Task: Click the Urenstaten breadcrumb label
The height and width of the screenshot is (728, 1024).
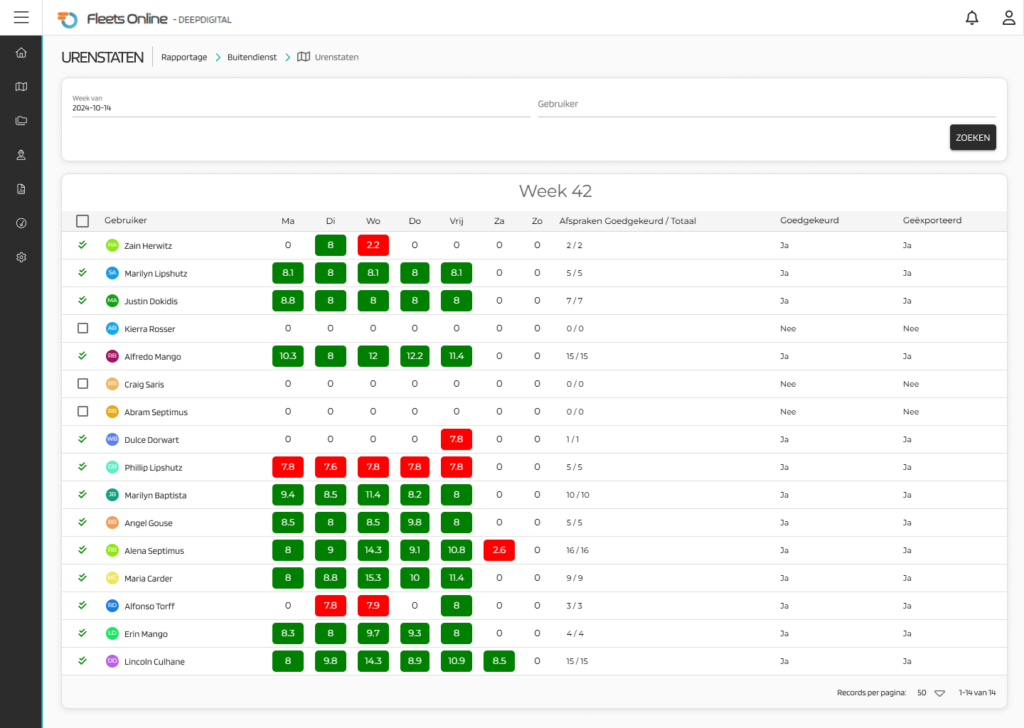Action: click(336, 57)
